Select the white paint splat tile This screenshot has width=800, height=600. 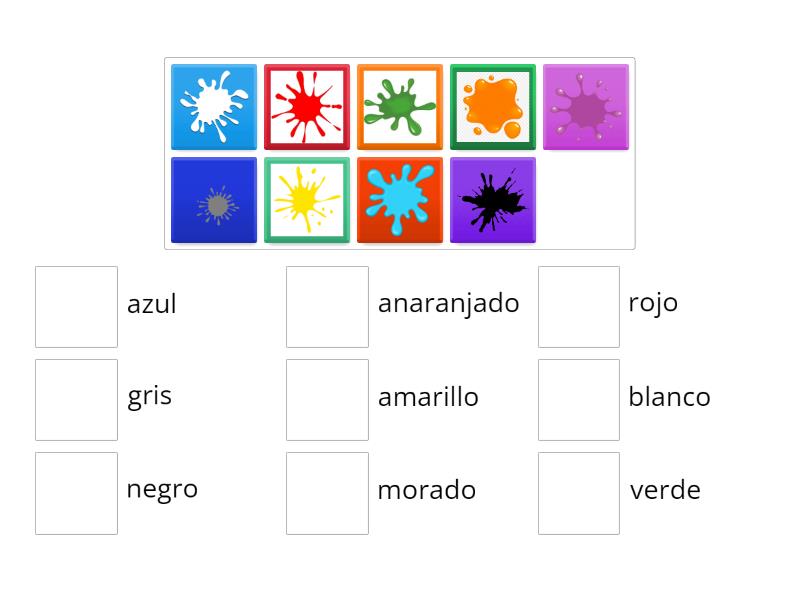tap(214, 106)
